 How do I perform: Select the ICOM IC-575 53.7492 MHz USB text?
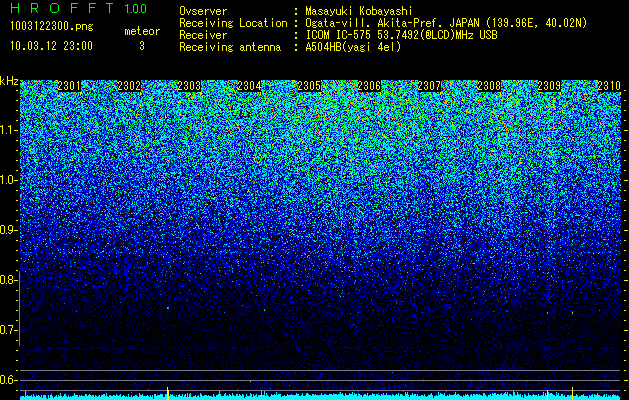click(401, 35)
